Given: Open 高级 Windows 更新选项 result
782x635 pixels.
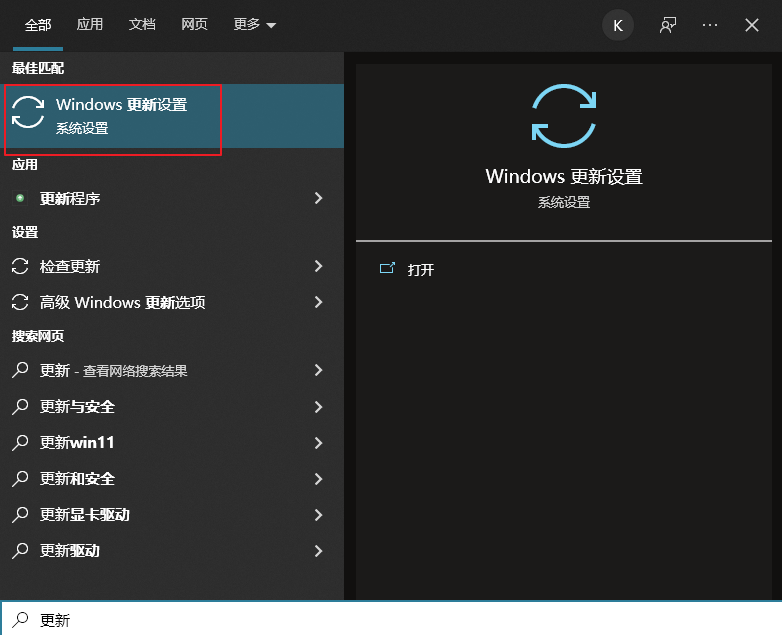Looking at the screenshot, I should pyautogui.click(x=172, y=302).
